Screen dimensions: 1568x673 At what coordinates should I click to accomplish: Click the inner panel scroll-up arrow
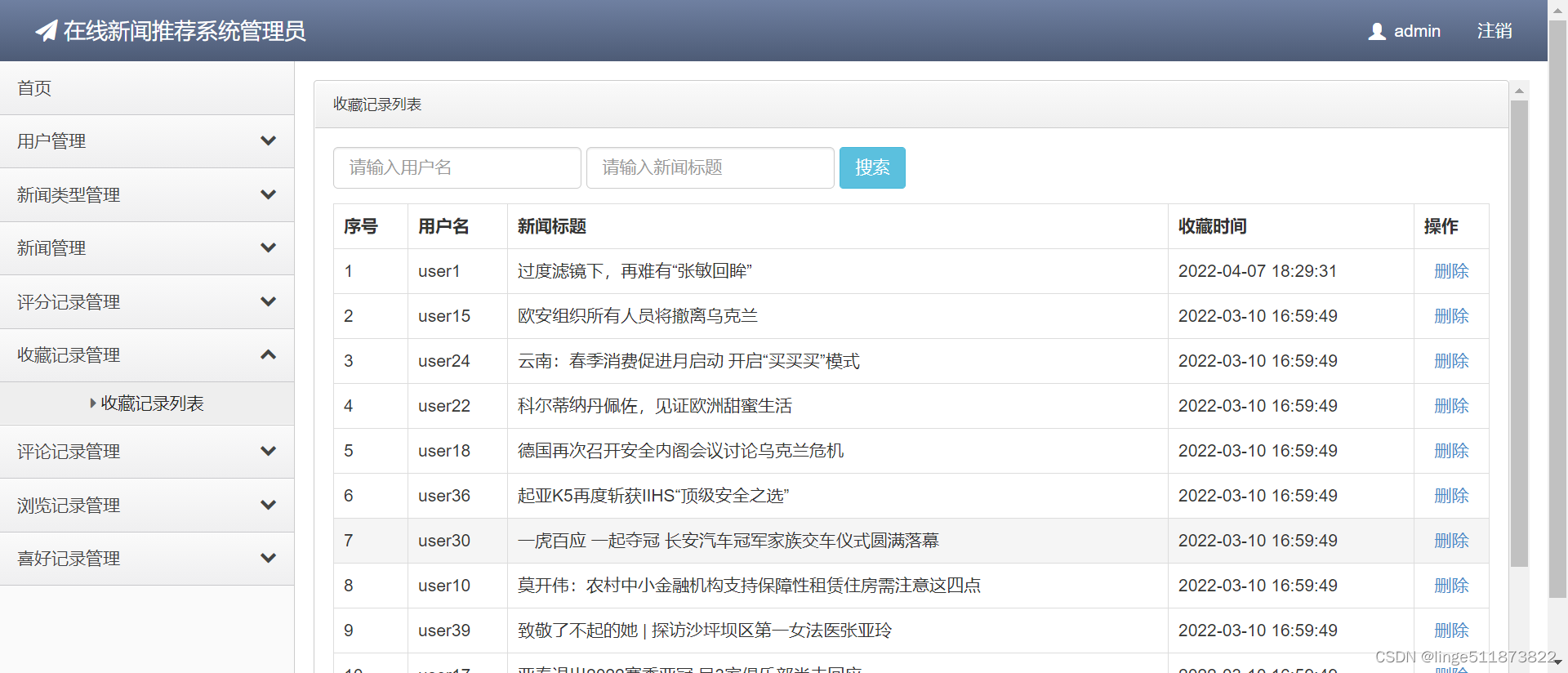point(1519,91)
